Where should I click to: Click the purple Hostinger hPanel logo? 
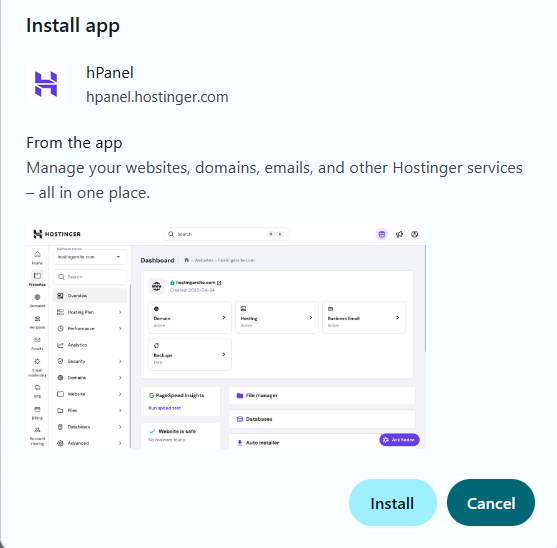point(46,84)
